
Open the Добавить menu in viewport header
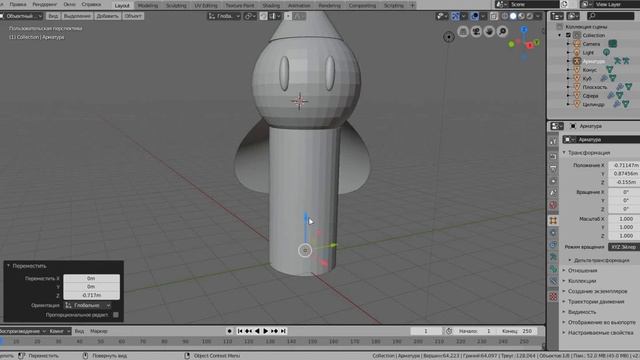(x=107, y=16)
